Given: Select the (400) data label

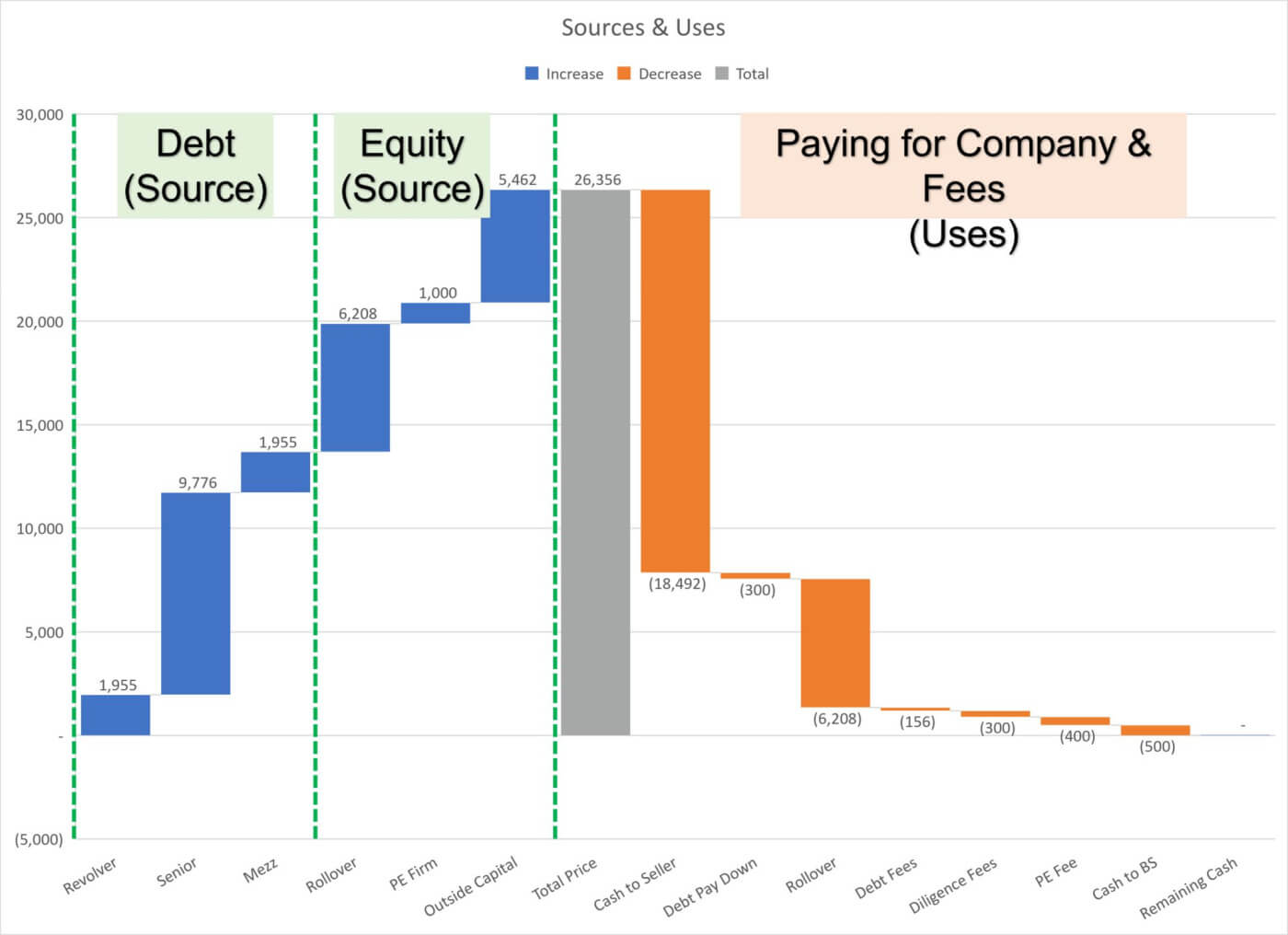Looking at the screenshot, I should pyautogui.click(x=1077, y=736).
